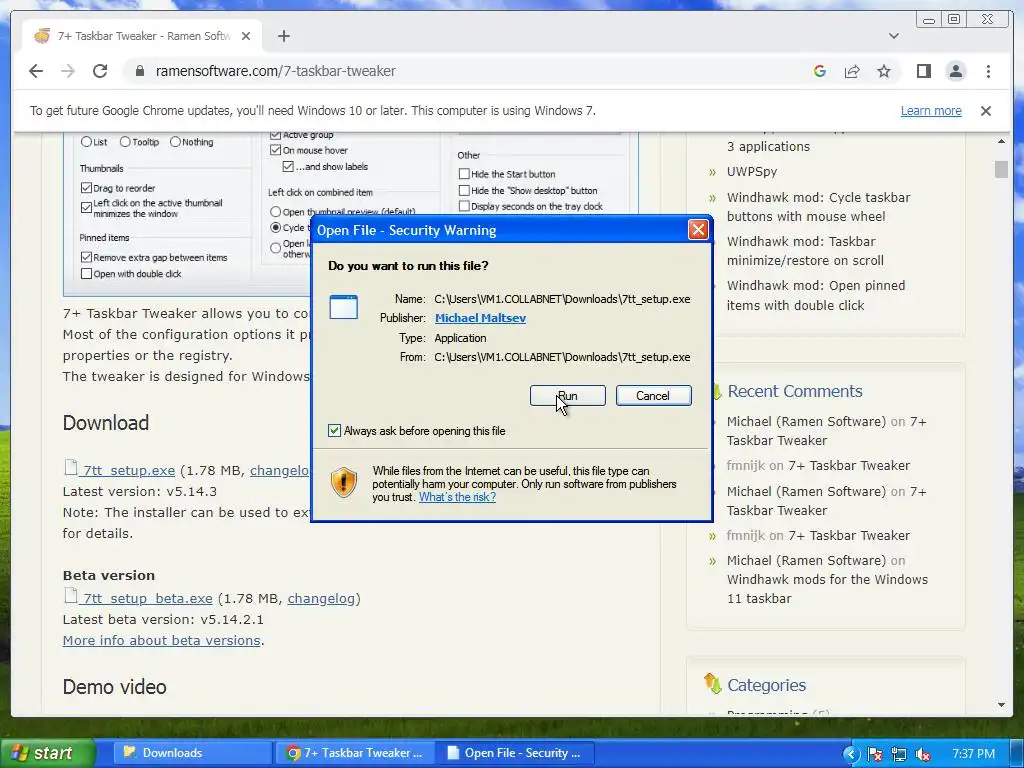Select the Tooltip radio option
The width and height of the screenshot is (1024, 768).
(x=125, y=142)
